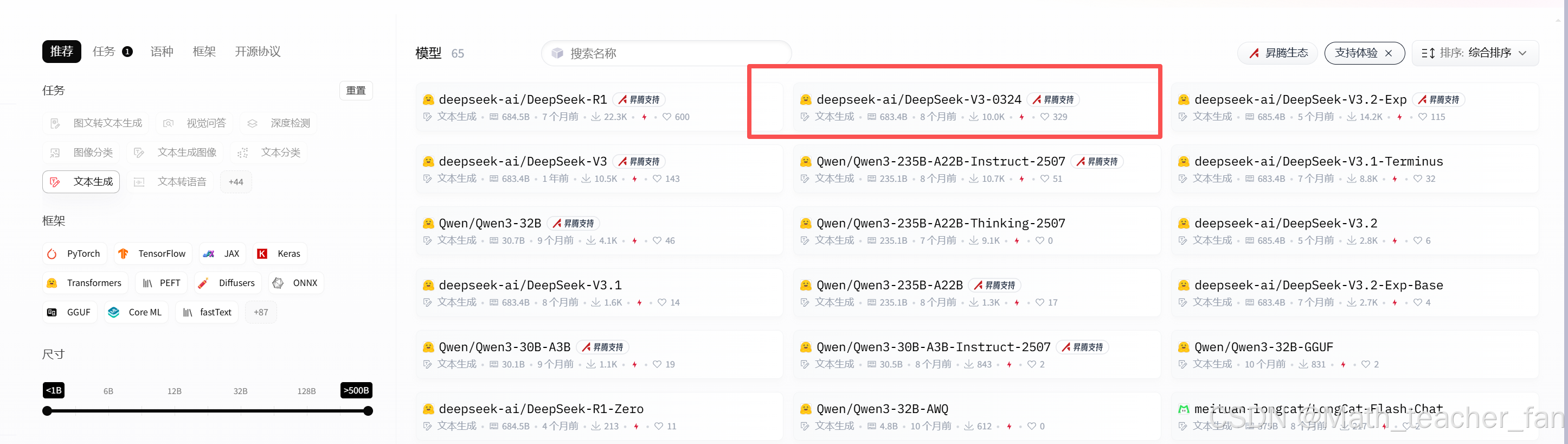Choose the JAX framework icon
This screenshot has height=444, width=1568.
[x=209, y=254]
